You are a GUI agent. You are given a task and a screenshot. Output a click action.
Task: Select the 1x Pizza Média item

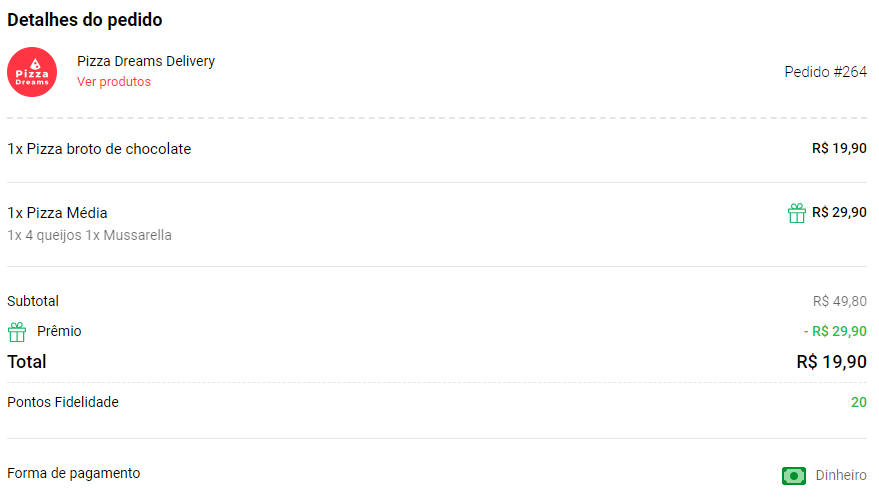point(57,213)
